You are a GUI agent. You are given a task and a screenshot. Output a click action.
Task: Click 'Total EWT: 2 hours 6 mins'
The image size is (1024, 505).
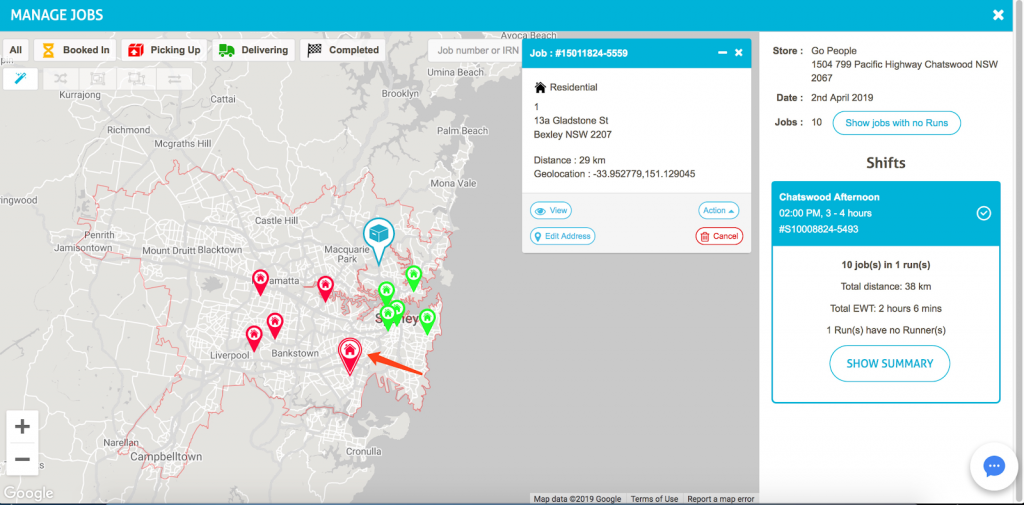click(x=886, y=308)
